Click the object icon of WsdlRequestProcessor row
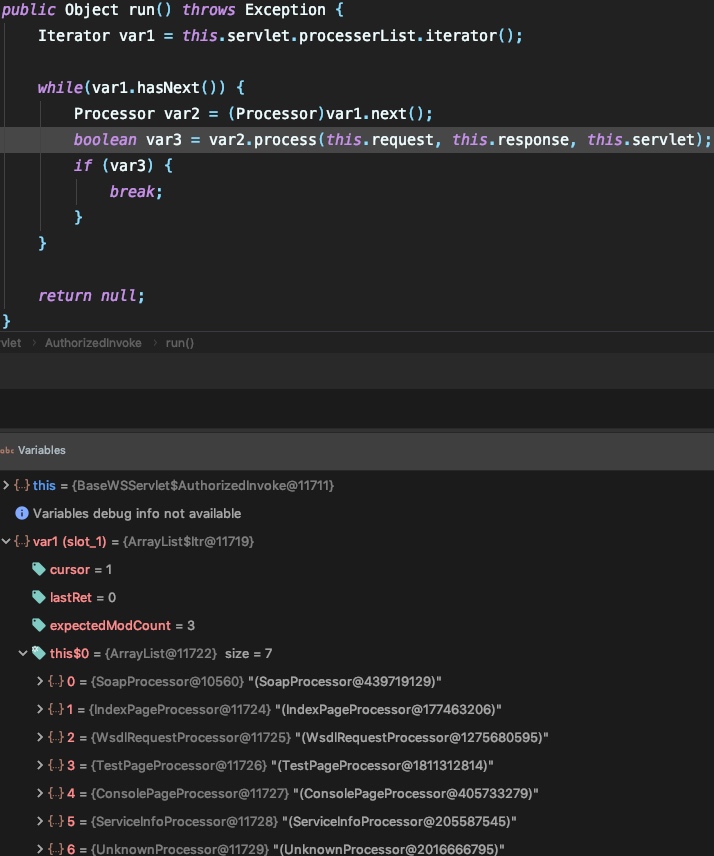The height and width of the screenshot is (856, 714). (56, 737)
